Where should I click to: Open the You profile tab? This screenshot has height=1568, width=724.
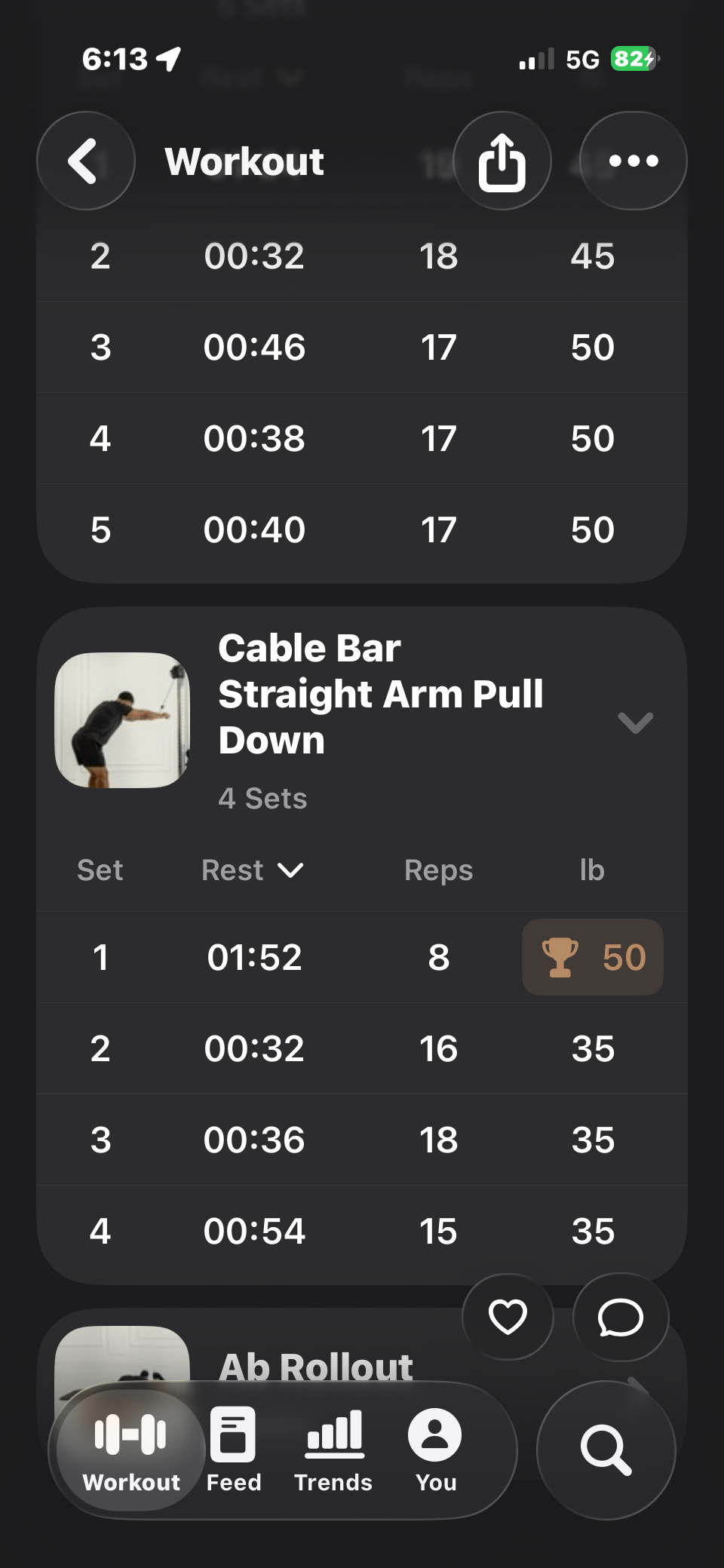pos(435,1449)
